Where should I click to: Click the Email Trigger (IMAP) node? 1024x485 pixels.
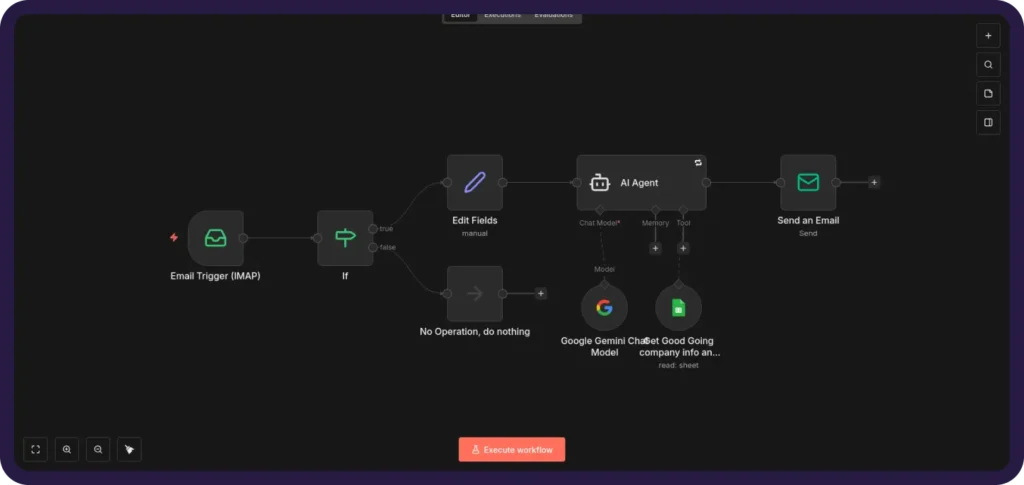tap(215, 238)
